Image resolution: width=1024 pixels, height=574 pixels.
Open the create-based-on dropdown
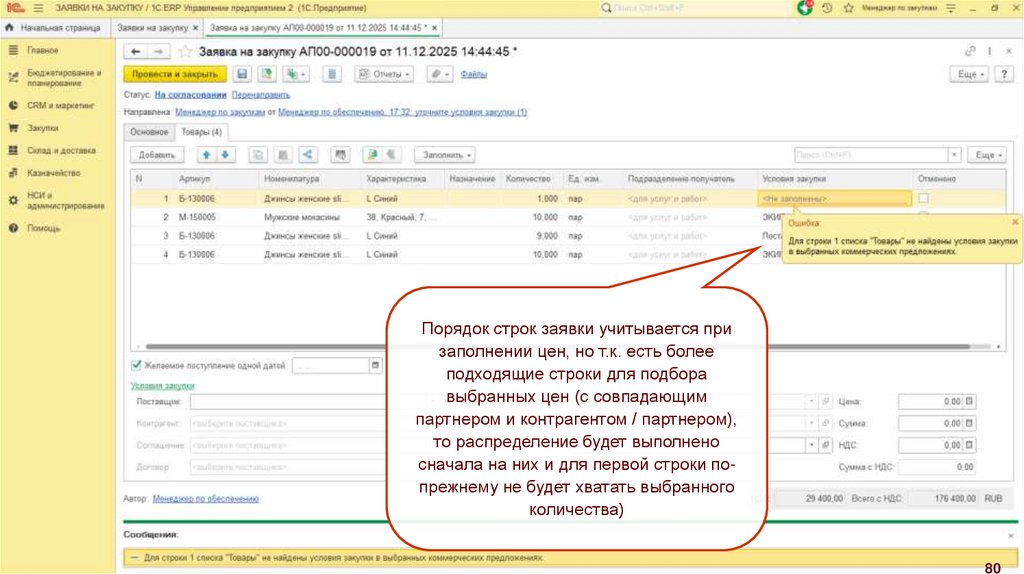click(x=295, y=74)
